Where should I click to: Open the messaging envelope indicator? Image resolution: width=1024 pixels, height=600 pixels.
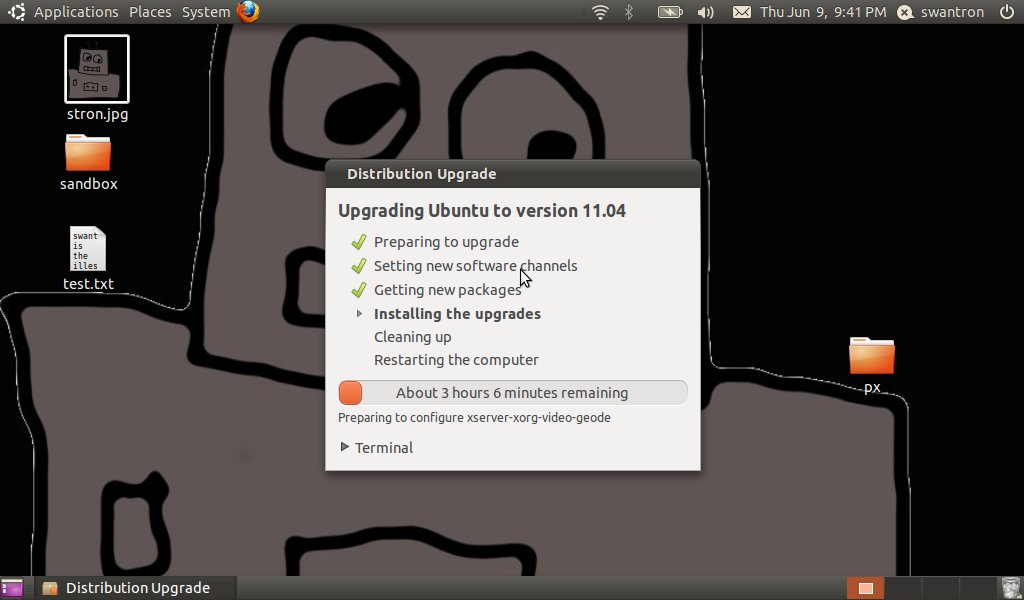coord(740,12)
